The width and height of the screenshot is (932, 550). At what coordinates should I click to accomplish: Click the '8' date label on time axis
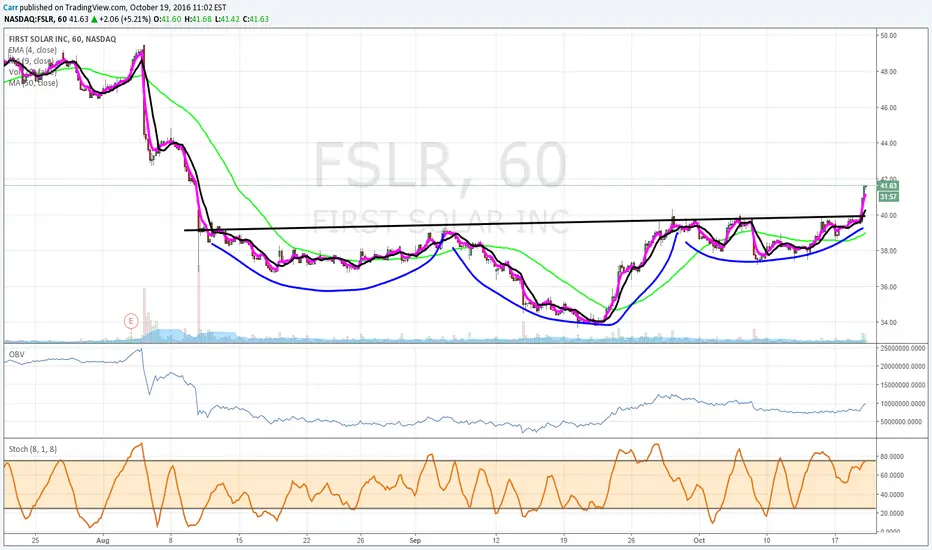(x=171, y=540)
